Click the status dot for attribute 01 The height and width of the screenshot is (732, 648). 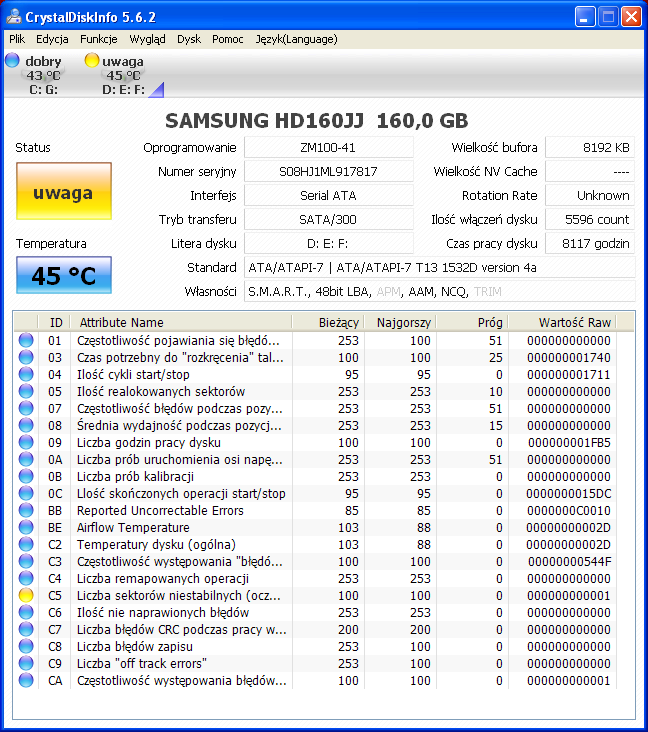(x=26, y=340)
